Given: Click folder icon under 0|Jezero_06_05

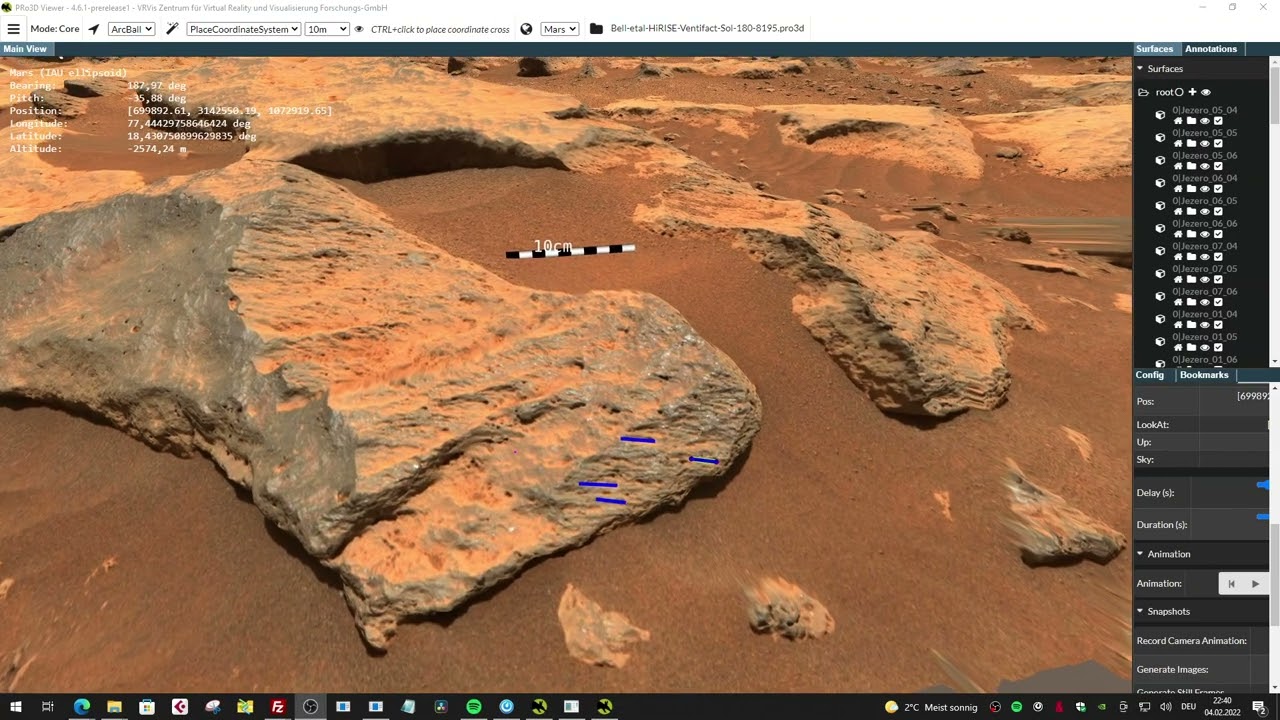Looking at the screenshot, I should (1191, 211).
